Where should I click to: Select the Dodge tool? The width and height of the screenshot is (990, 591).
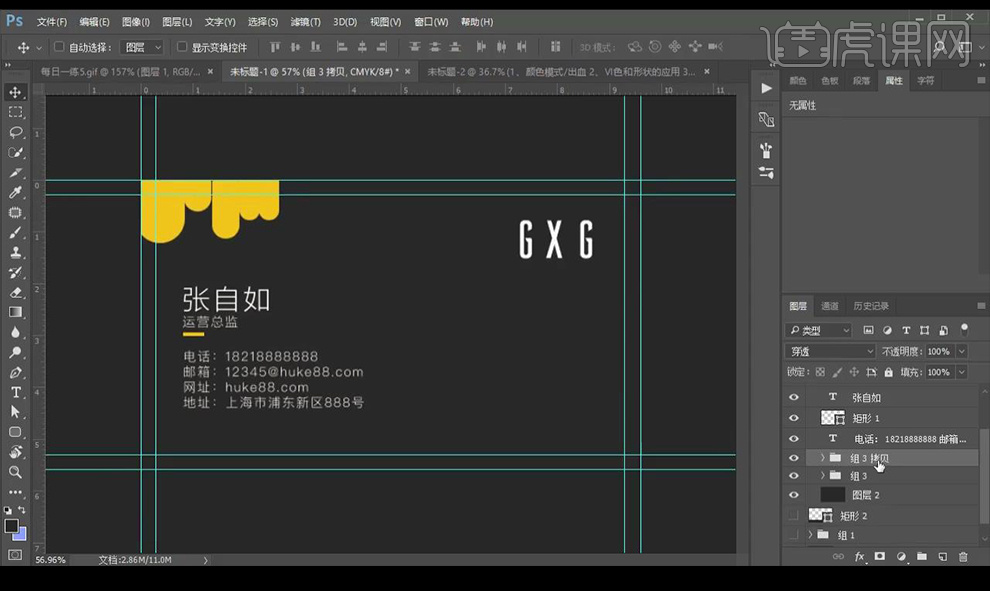[15, 353]
